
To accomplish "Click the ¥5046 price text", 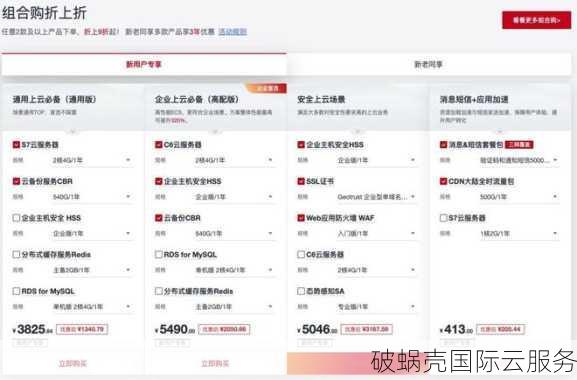I will point(318,329).
